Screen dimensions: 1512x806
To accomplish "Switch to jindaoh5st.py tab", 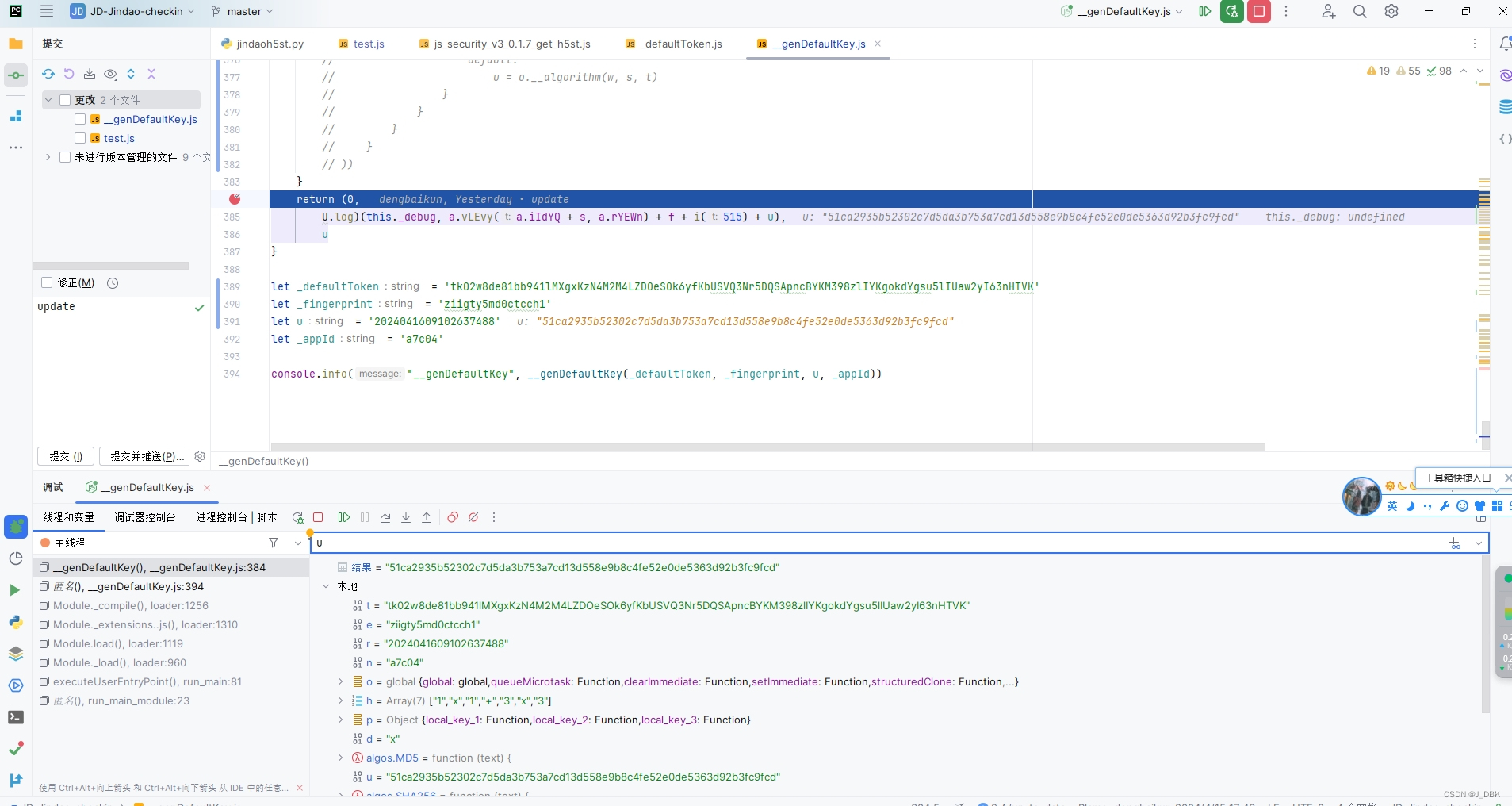I will pyautogui.click(x=262, y=44).
